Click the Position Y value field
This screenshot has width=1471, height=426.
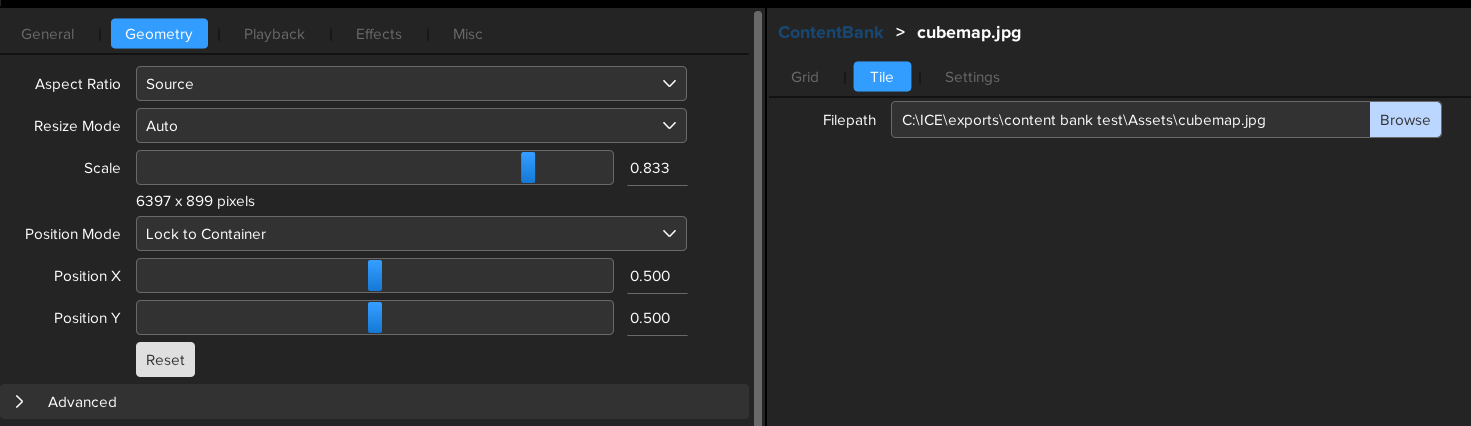(656, 318)
